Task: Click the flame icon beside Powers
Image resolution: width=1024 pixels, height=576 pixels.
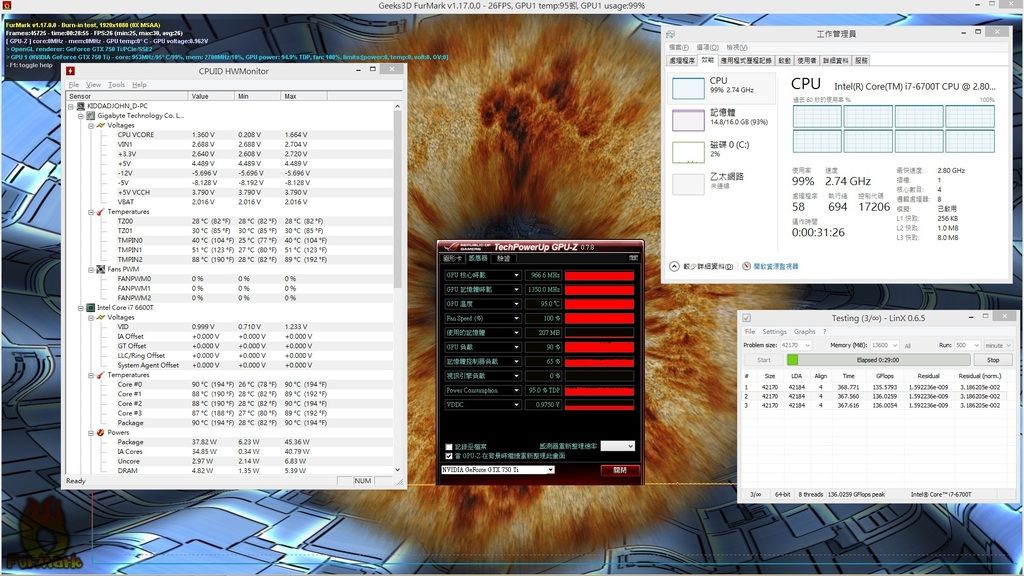Action: click(101, 432)
